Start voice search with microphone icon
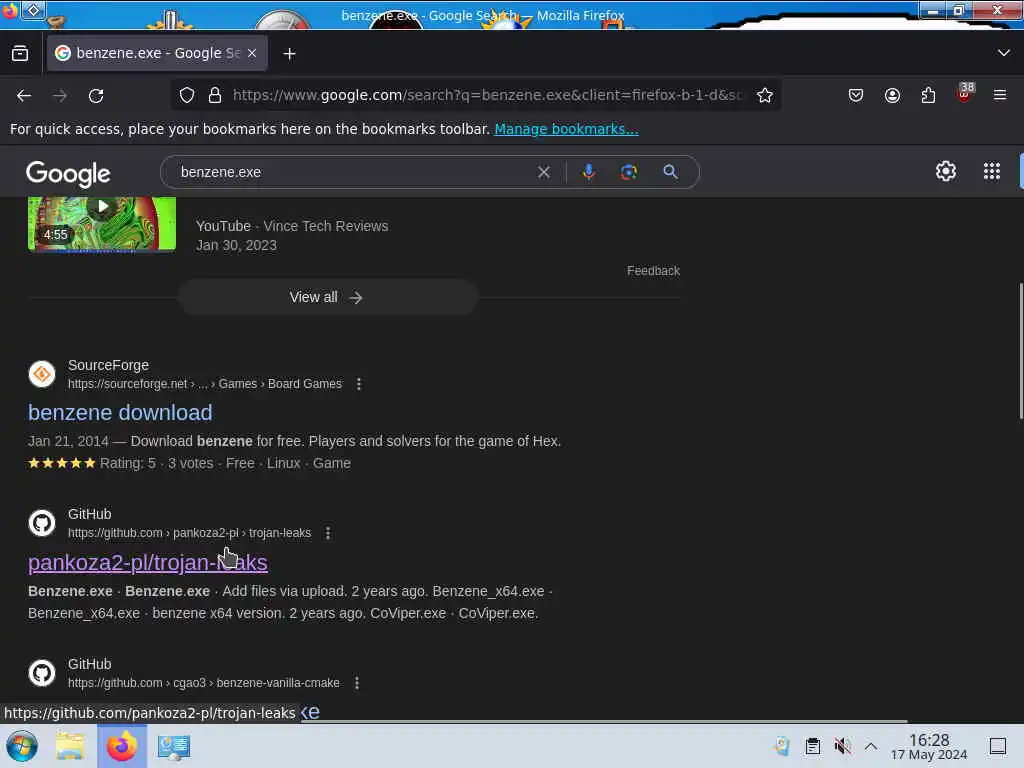 tap(588, 172)
